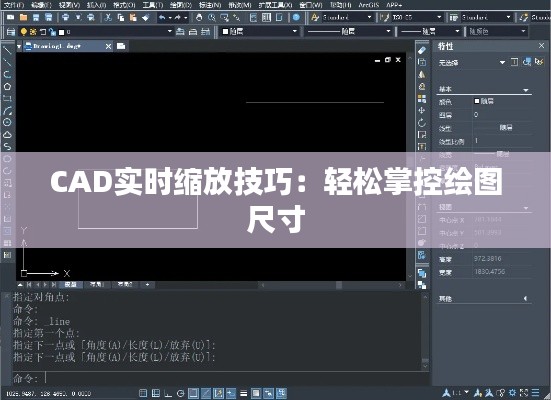Expand the 其他 section in Properties
Image resolution: width=551 pixels, height=400 pixels.
point(525,298)
